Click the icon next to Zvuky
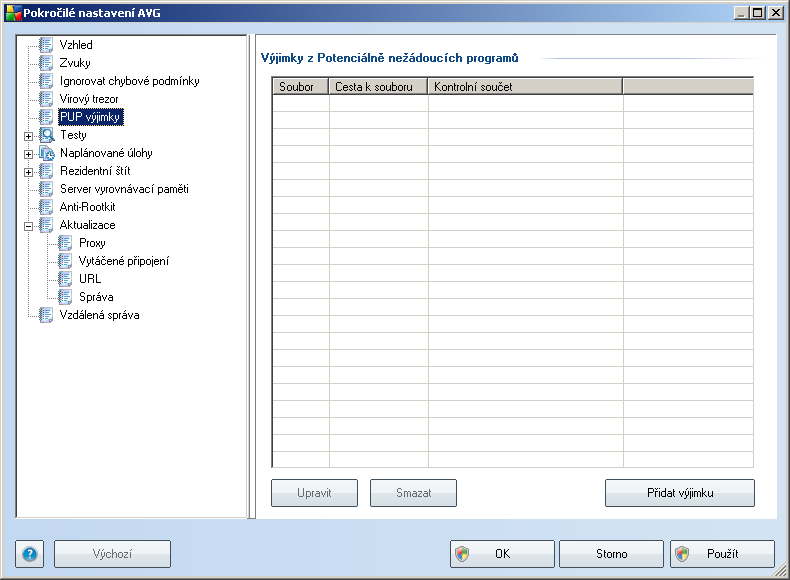Screen dimensions: 790x580 [x=46, y=63]
